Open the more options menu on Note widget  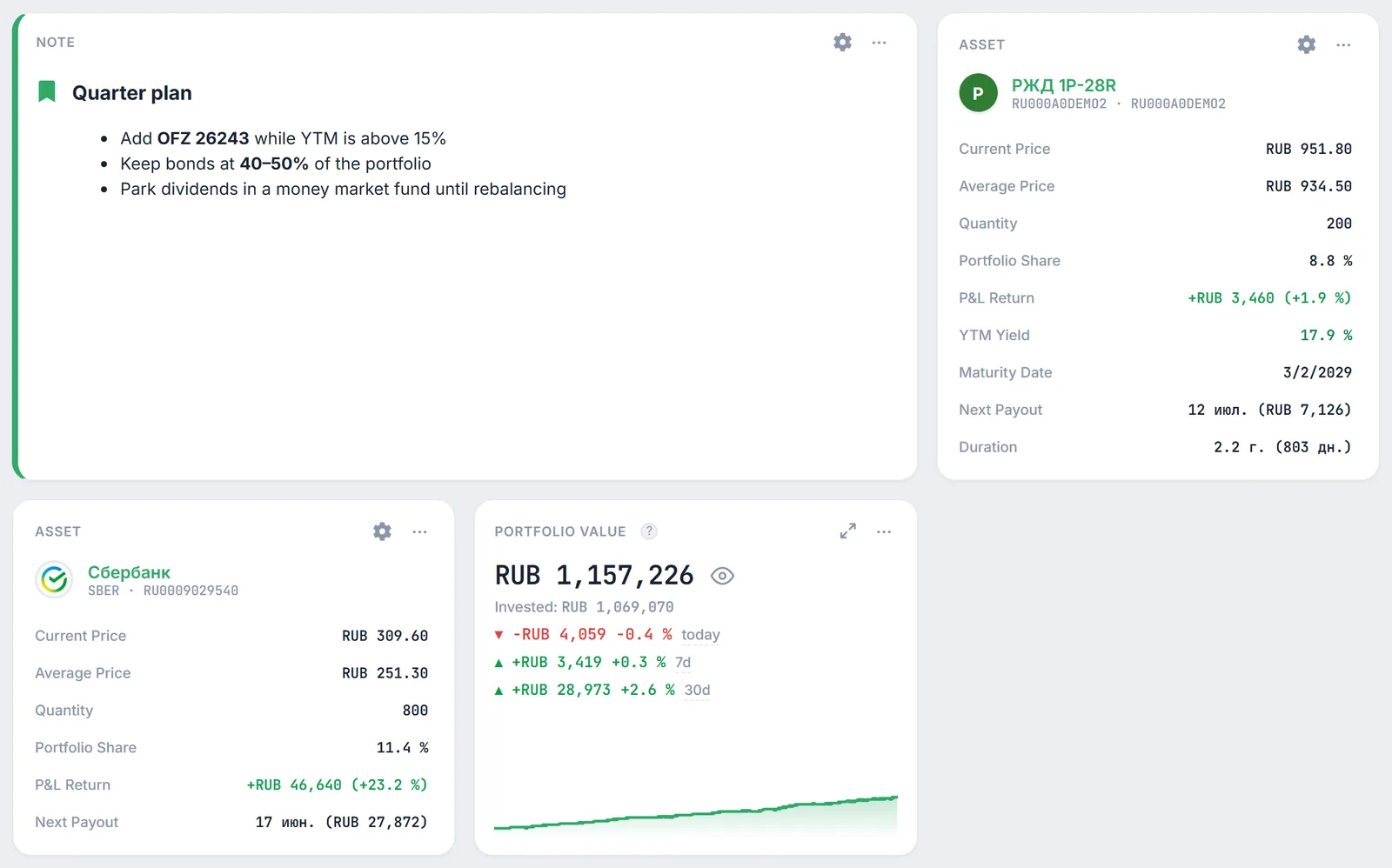click(x=879, y=42)
